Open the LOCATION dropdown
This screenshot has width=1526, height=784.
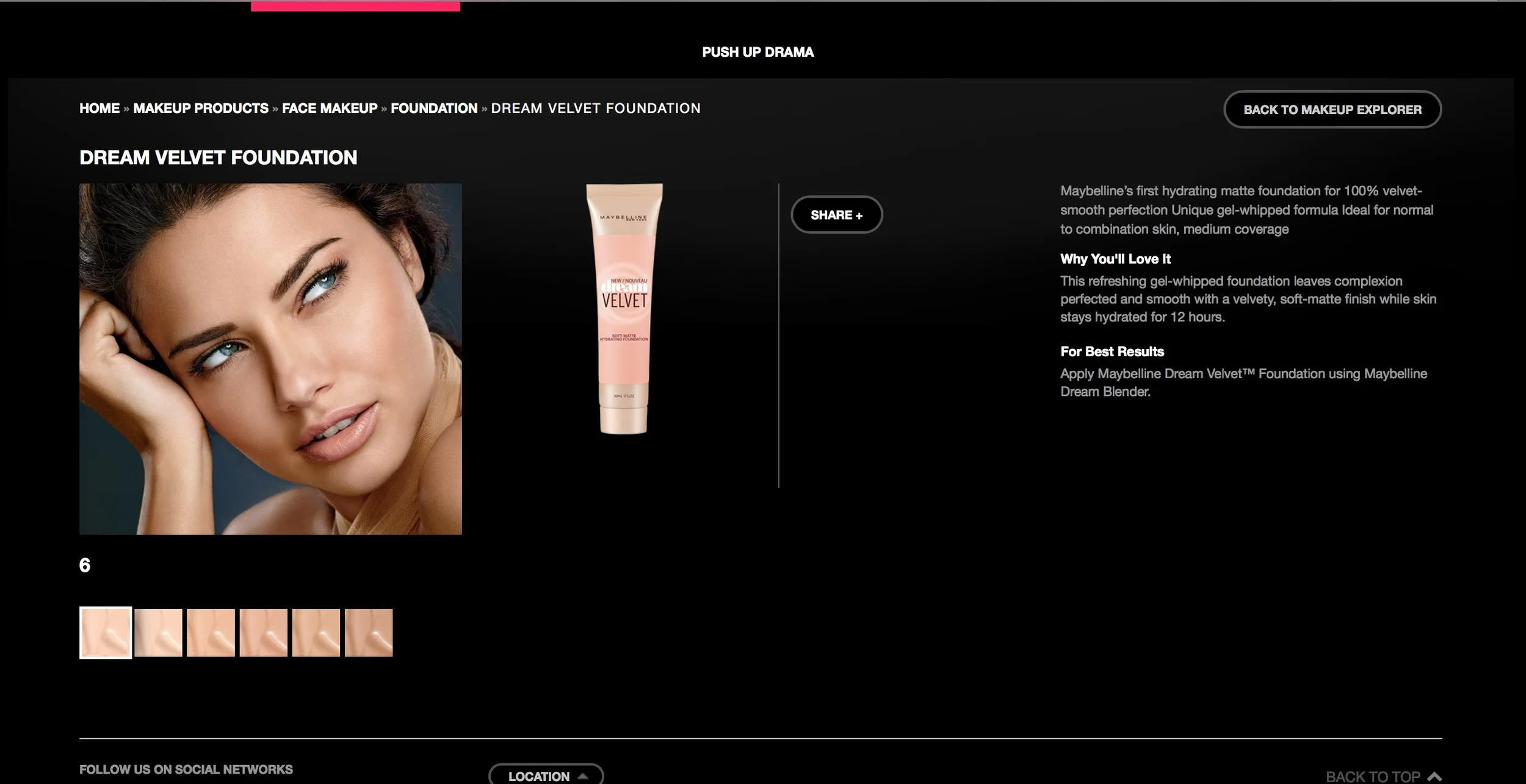[546, 775]
